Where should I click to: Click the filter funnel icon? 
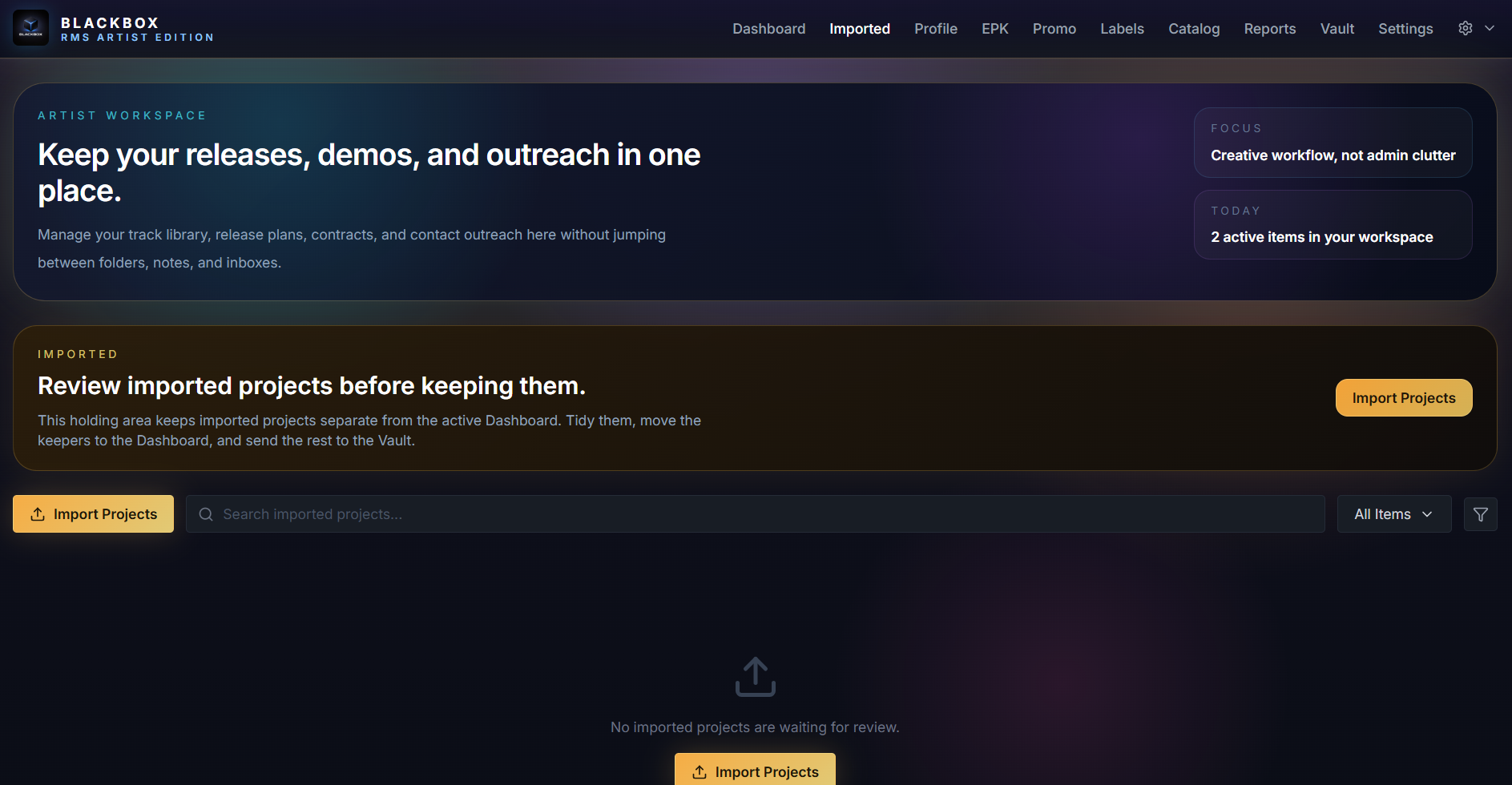point(1481,513)
